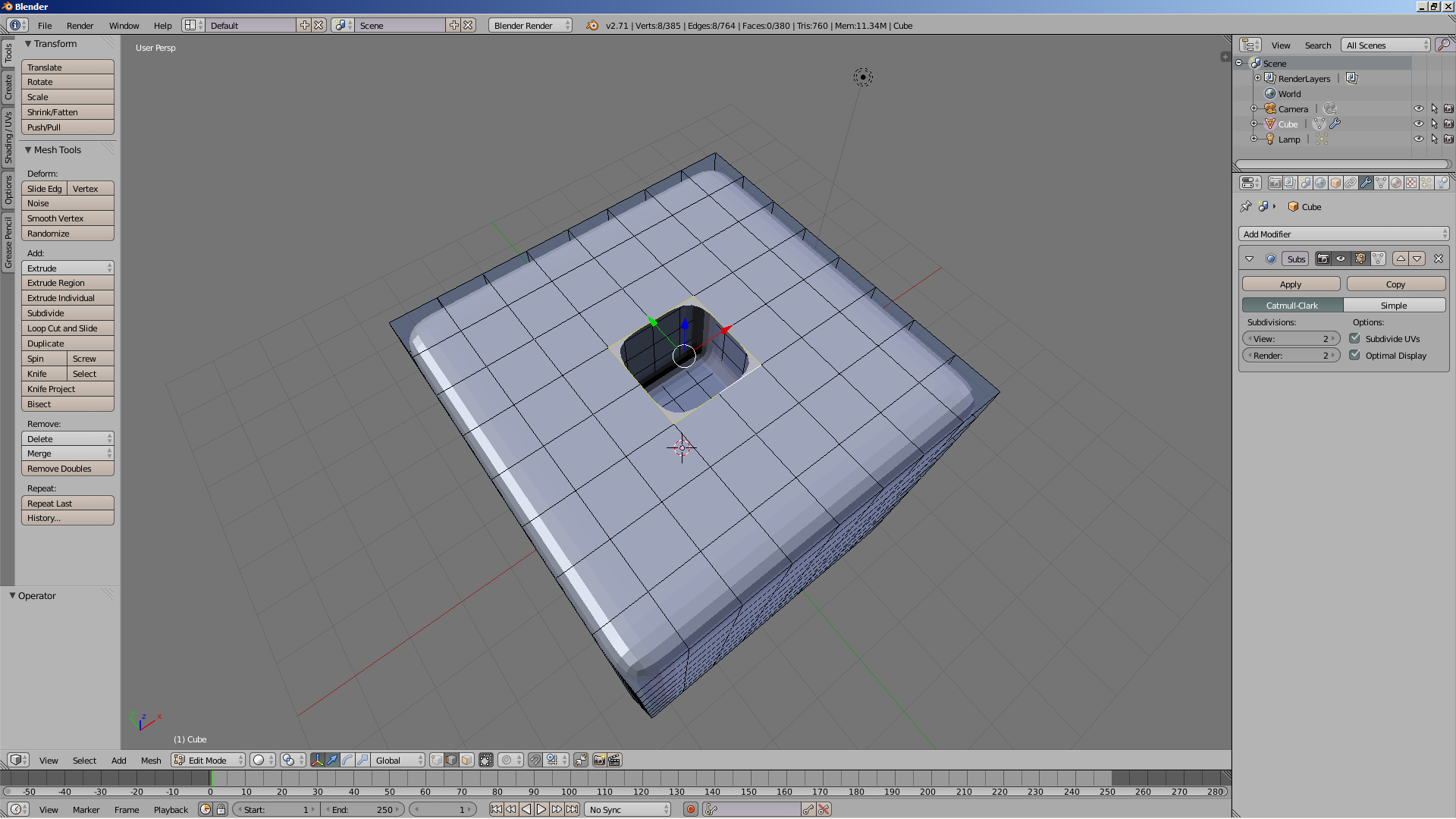Move Subsurf modifier up with arrow icon
Viewport: 1456px width, 819px height.
tap(1401, 259)
